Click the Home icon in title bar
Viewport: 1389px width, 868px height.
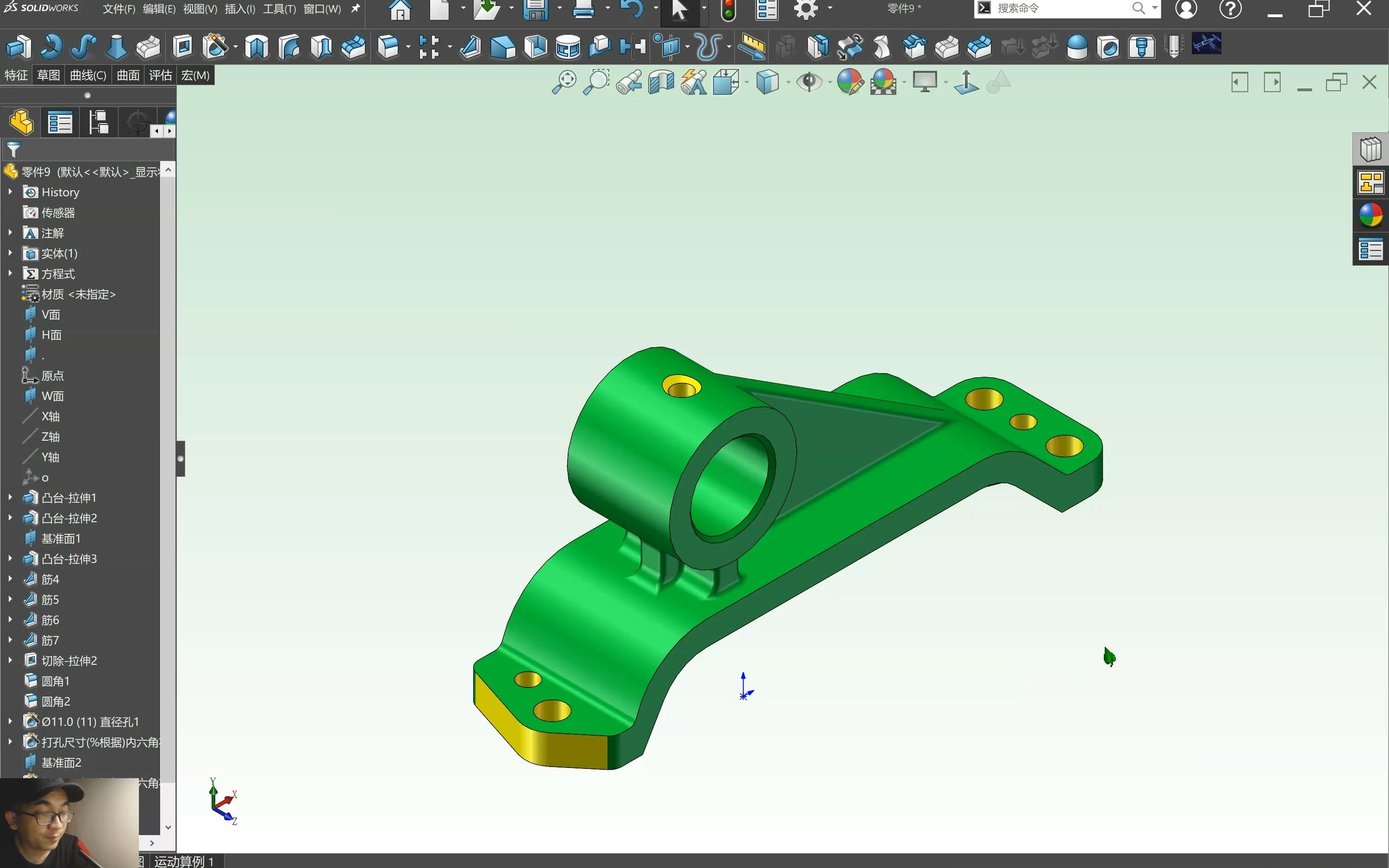pyautogui.click(x=400, y=10)
